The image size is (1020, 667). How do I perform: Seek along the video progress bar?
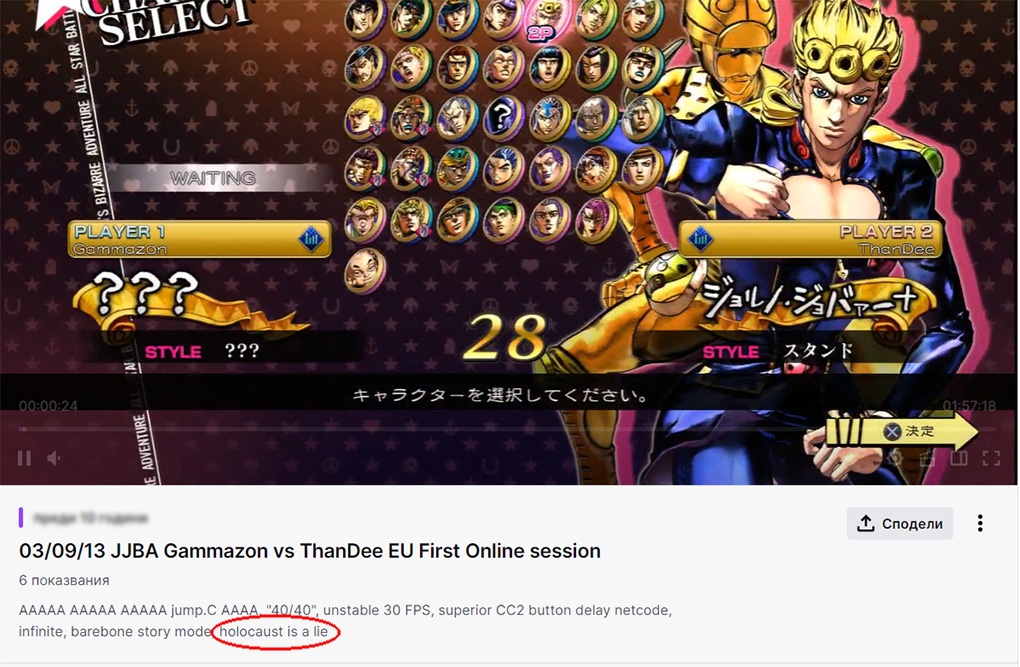[x=507, y=429]
